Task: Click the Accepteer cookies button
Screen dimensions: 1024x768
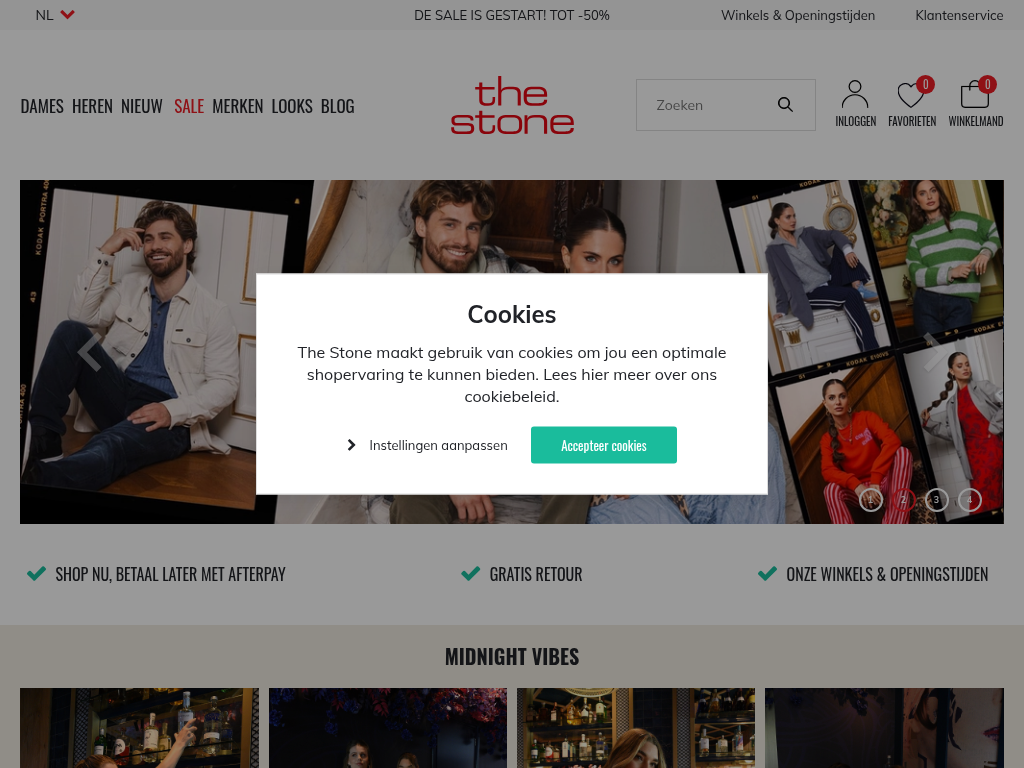Action: click(603, 445)
